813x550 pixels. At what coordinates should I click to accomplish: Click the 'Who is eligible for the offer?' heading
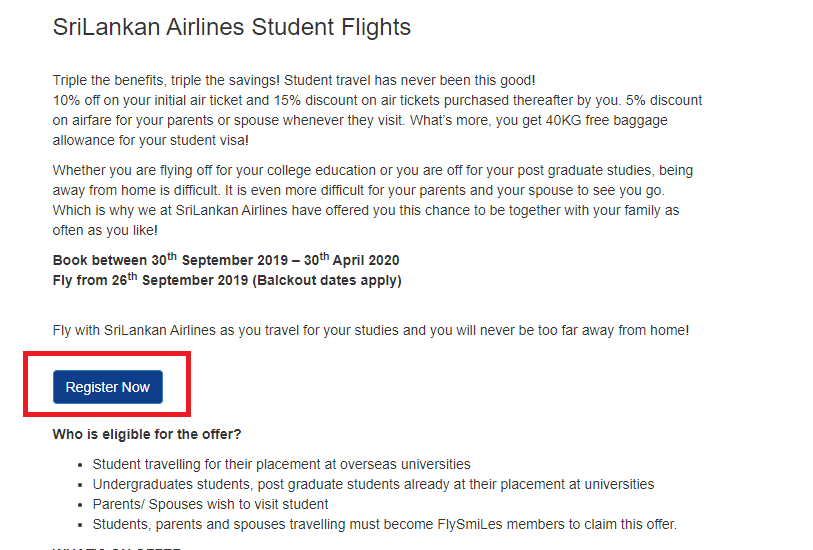[147, 434]
